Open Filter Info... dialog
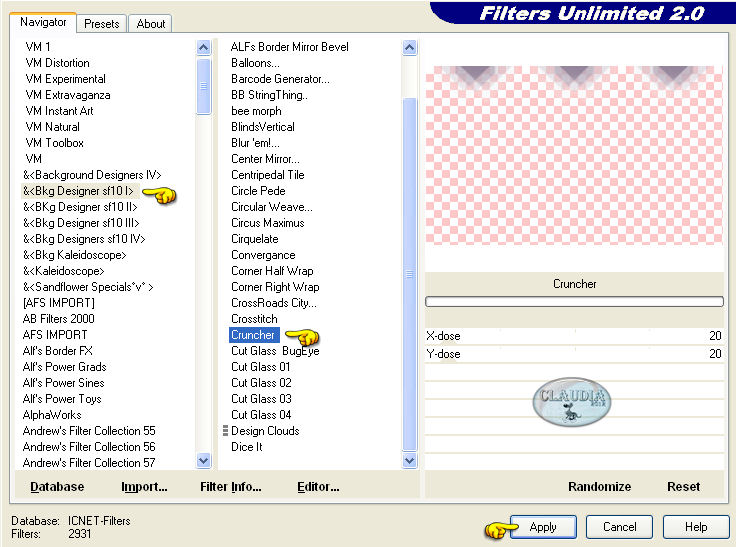Screen dimensions: 736x547 pyautogui.click(x=230, y=486)
